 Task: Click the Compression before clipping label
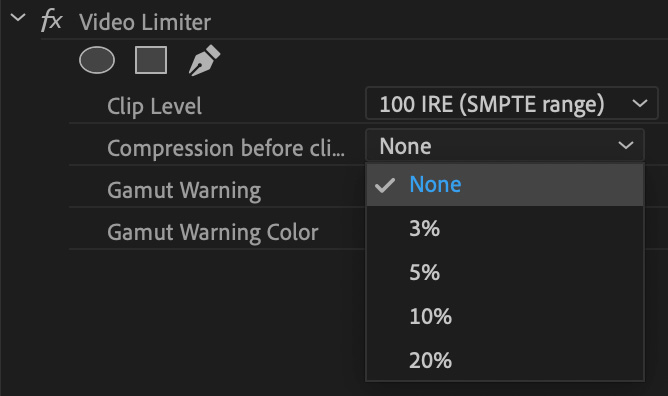point(226,148)
